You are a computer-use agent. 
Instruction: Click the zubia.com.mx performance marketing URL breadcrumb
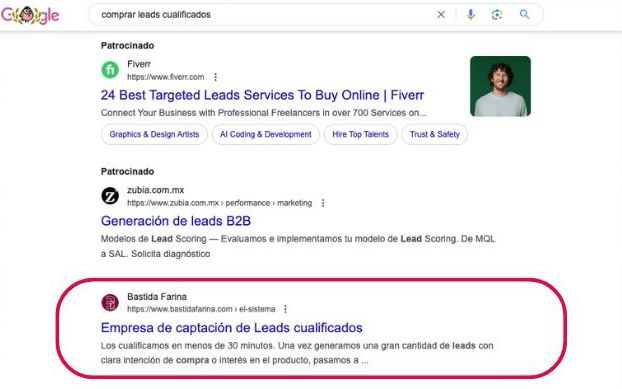click(219, 203)
